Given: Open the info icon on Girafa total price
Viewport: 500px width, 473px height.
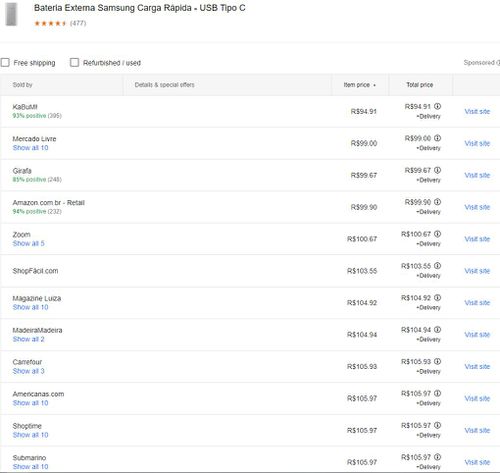Looking at the screenshot, I should click(x=438, y=170).
